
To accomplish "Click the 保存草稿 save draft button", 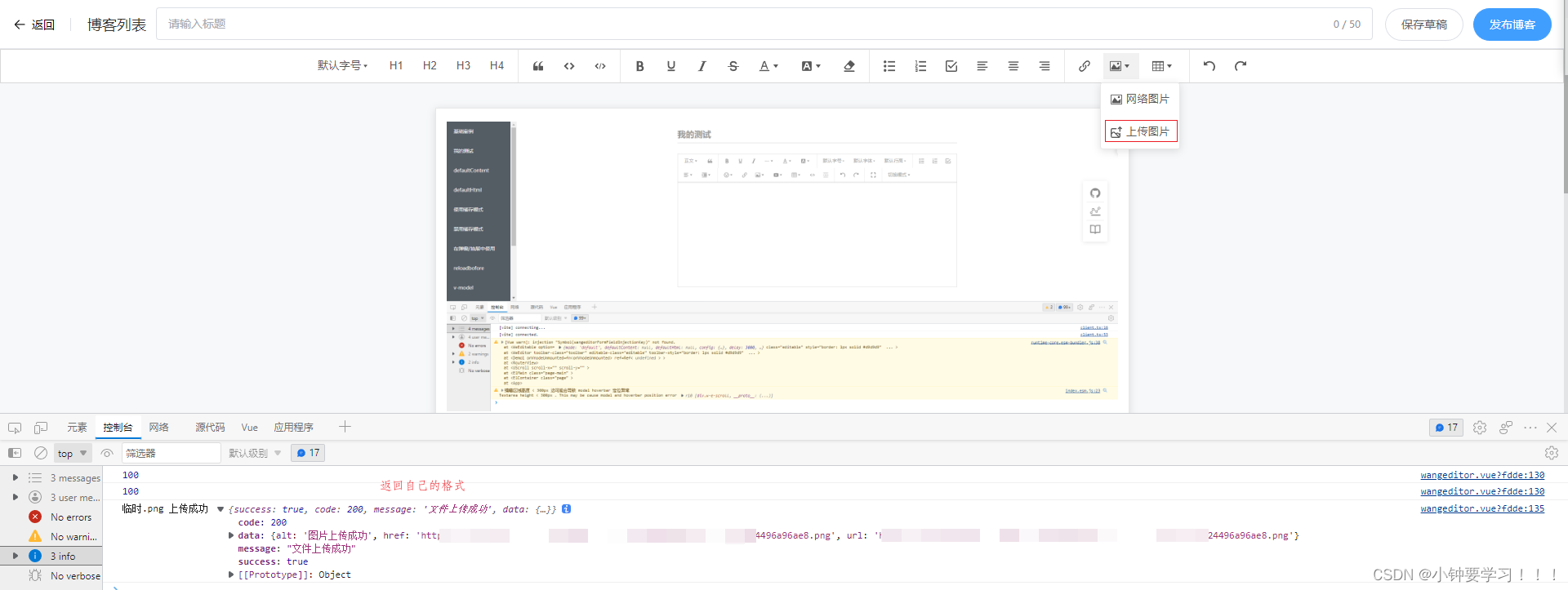I will (1423, 24).
